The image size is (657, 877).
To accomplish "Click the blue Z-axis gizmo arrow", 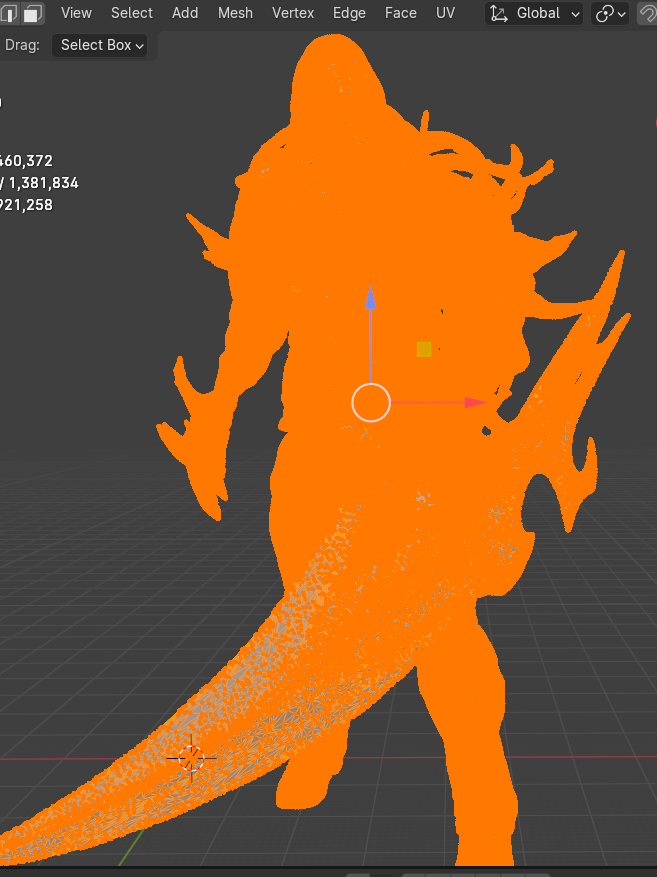I will (x=370, y=298).
